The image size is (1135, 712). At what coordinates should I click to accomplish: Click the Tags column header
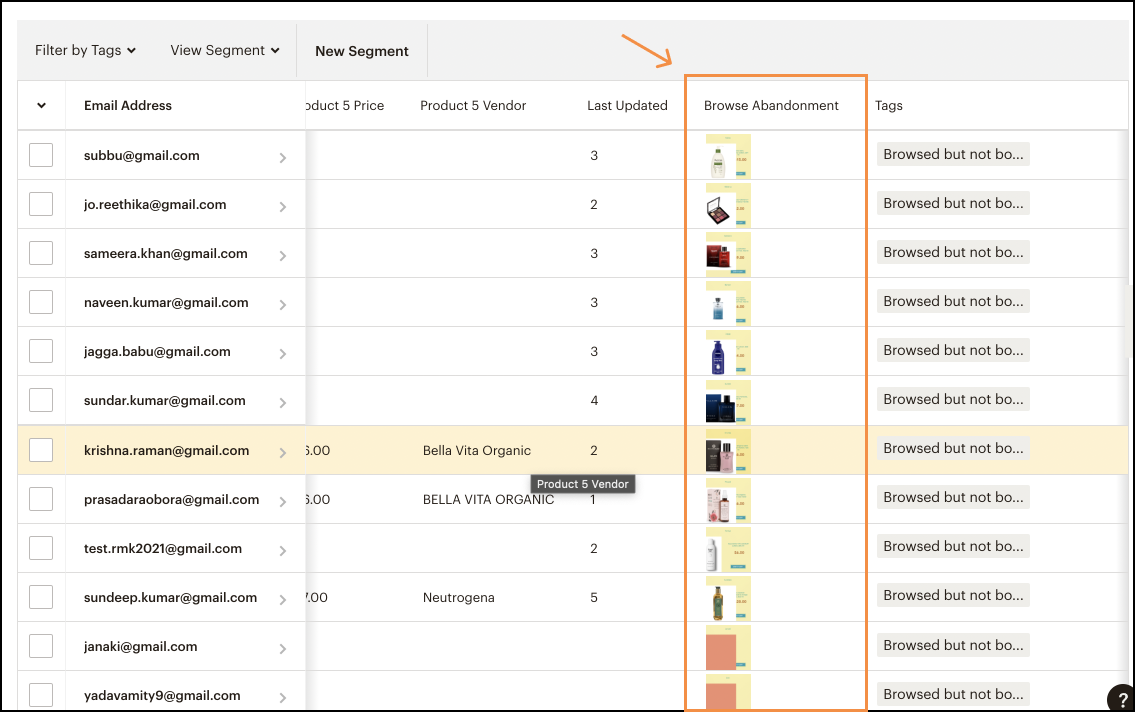click(888, 106)
